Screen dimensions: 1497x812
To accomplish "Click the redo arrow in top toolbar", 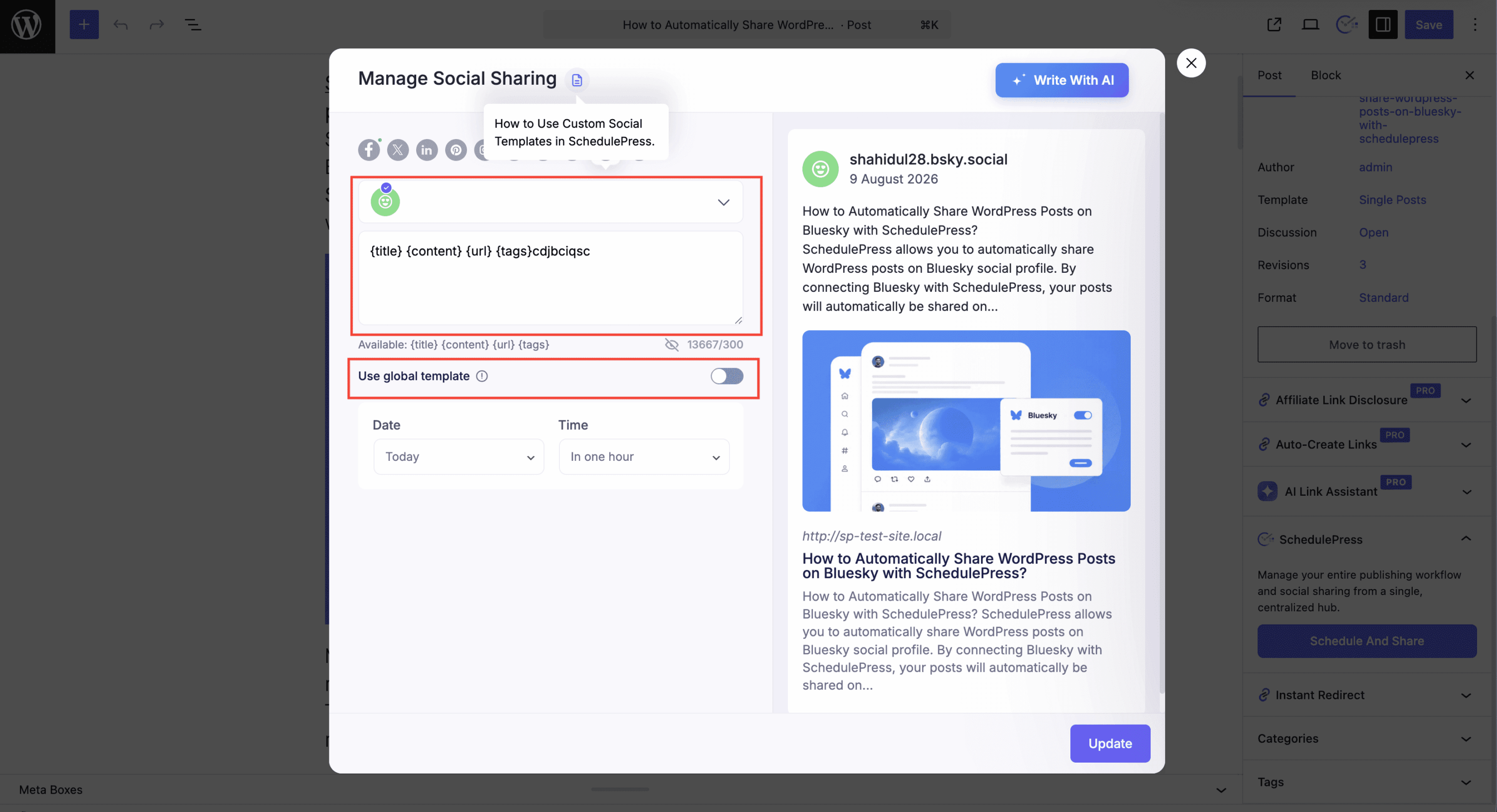I will 156,24.
